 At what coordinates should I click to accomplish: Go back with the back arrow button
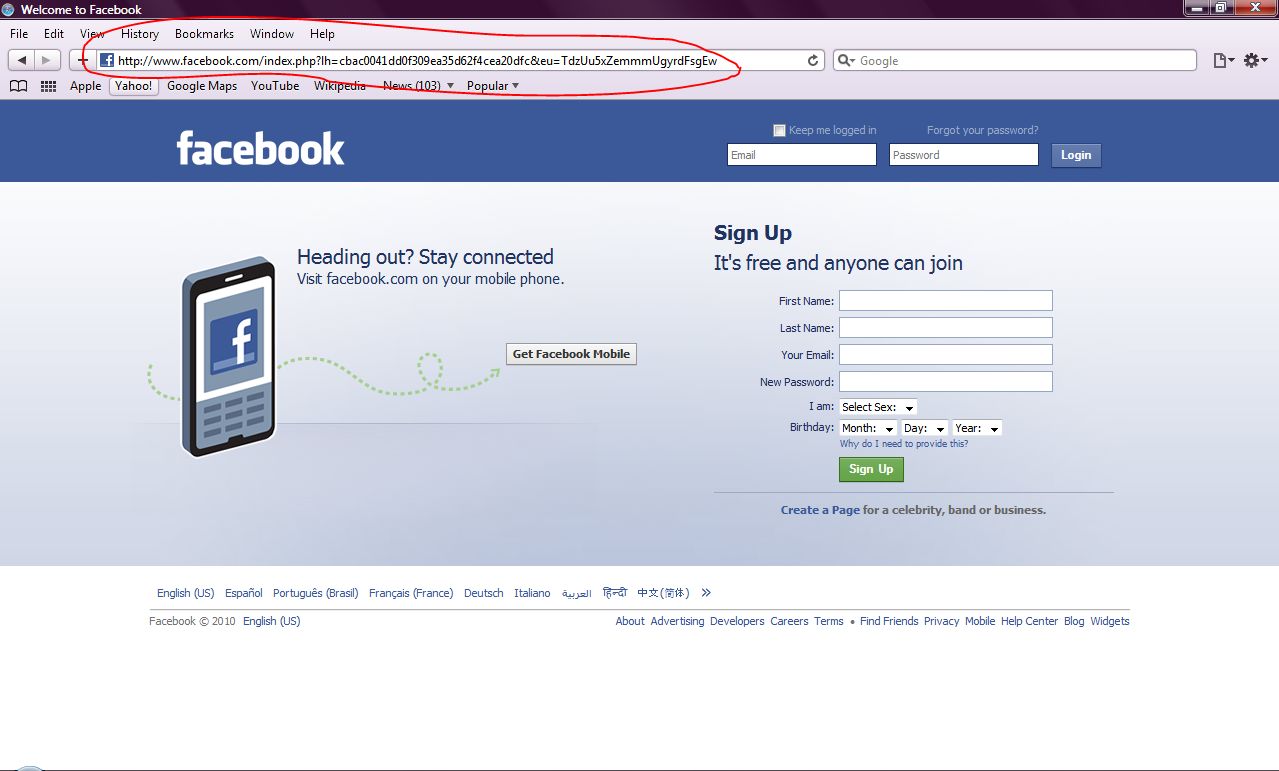22,61
